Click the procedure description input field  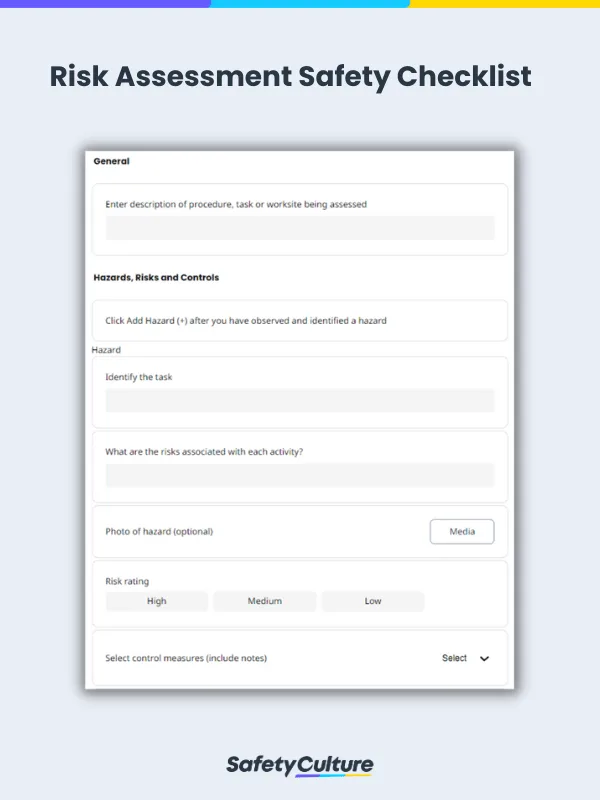pos(299,228)
